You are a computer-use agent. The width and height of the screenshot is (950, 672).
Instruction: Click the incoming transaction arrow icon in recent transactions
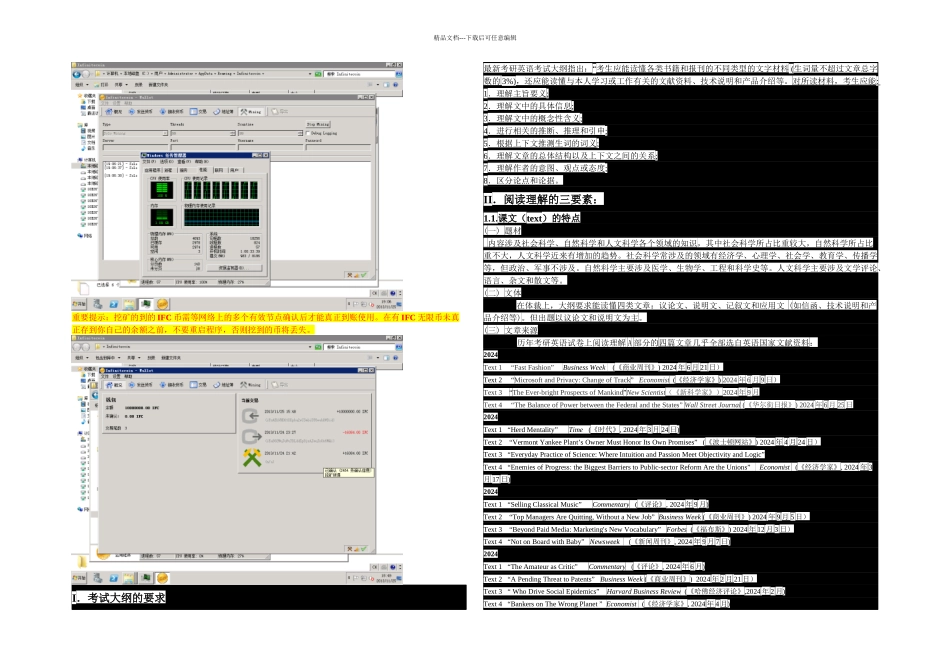pyautogui.click(x=251, y=416)
